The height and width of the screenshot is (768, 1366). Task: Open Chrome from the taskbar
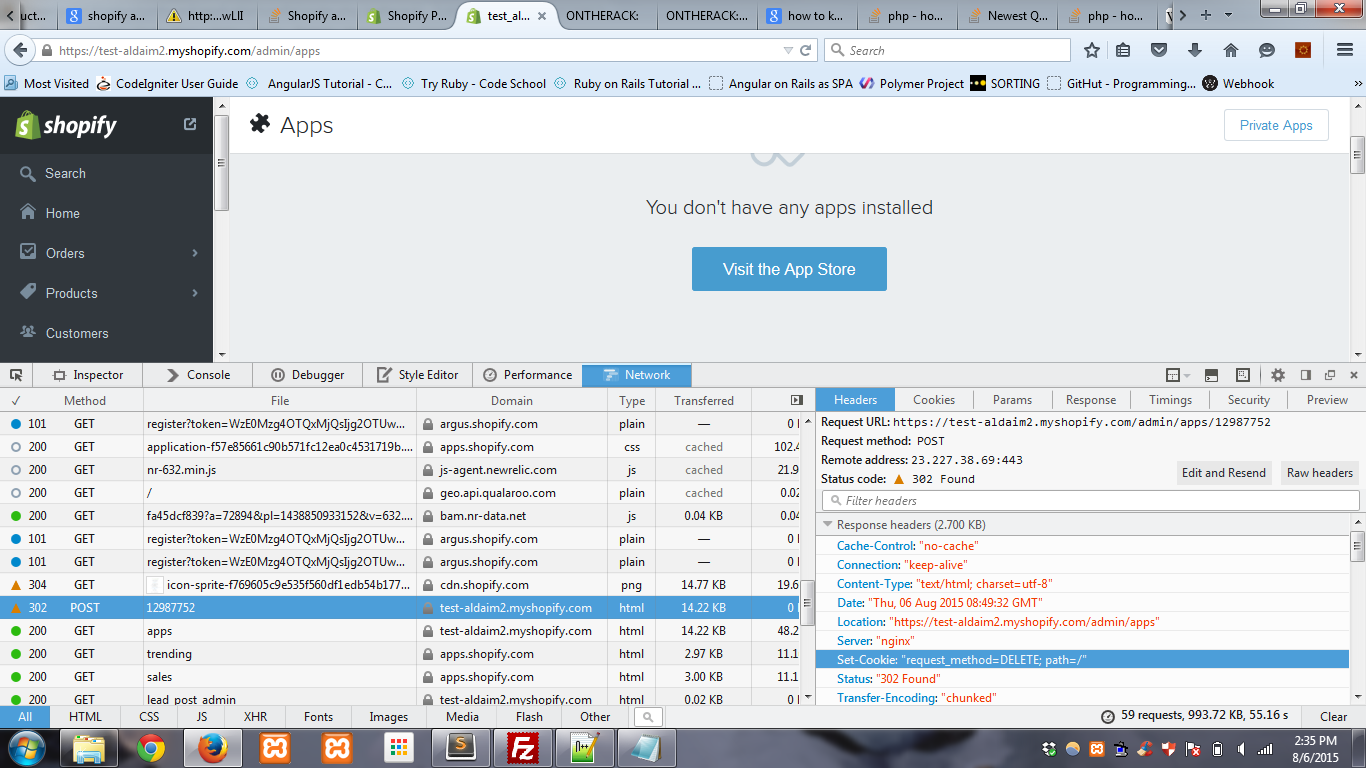(151, 748)
